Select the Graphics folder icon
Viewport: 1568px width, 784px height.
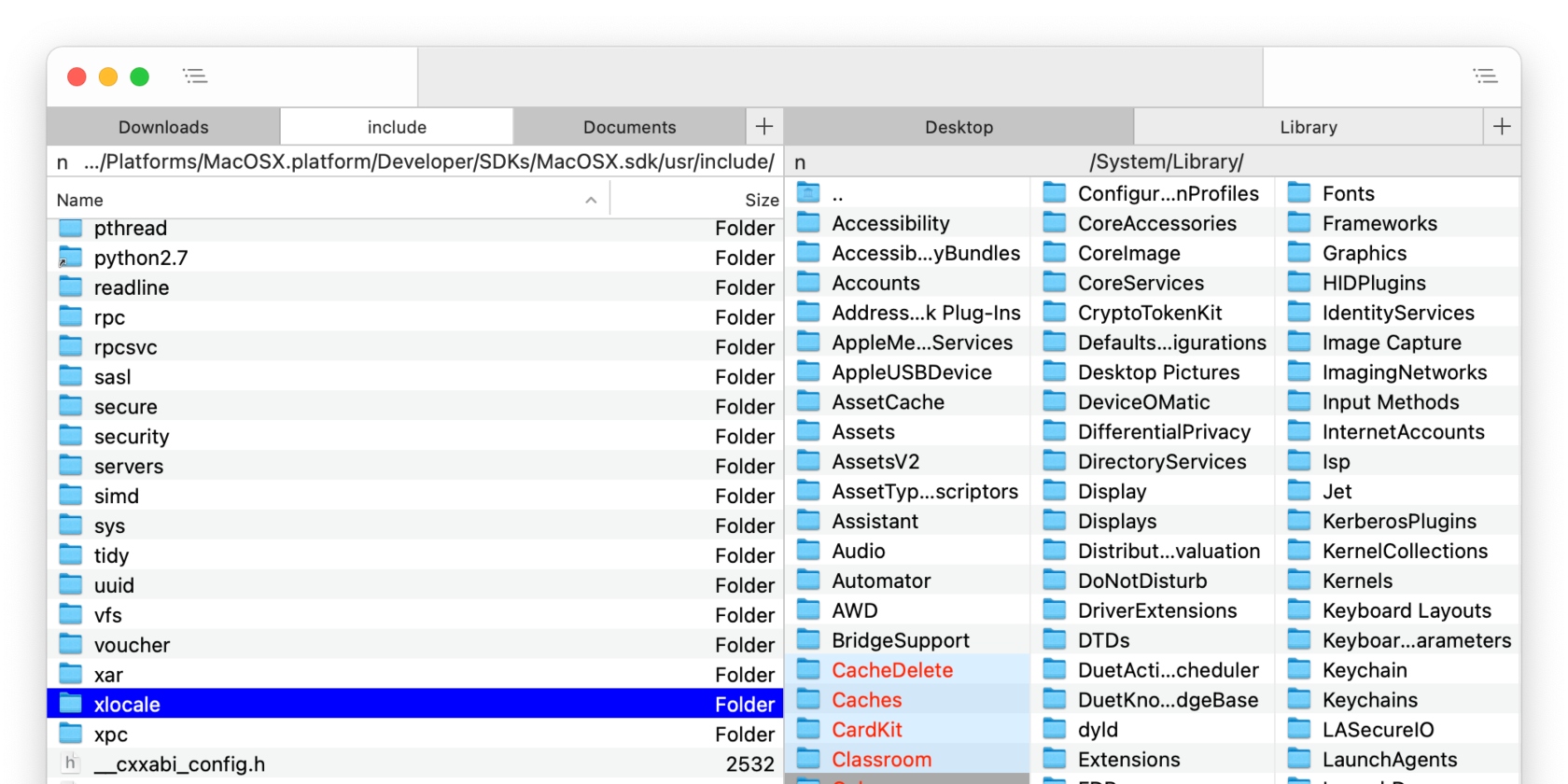point(1299,253)
